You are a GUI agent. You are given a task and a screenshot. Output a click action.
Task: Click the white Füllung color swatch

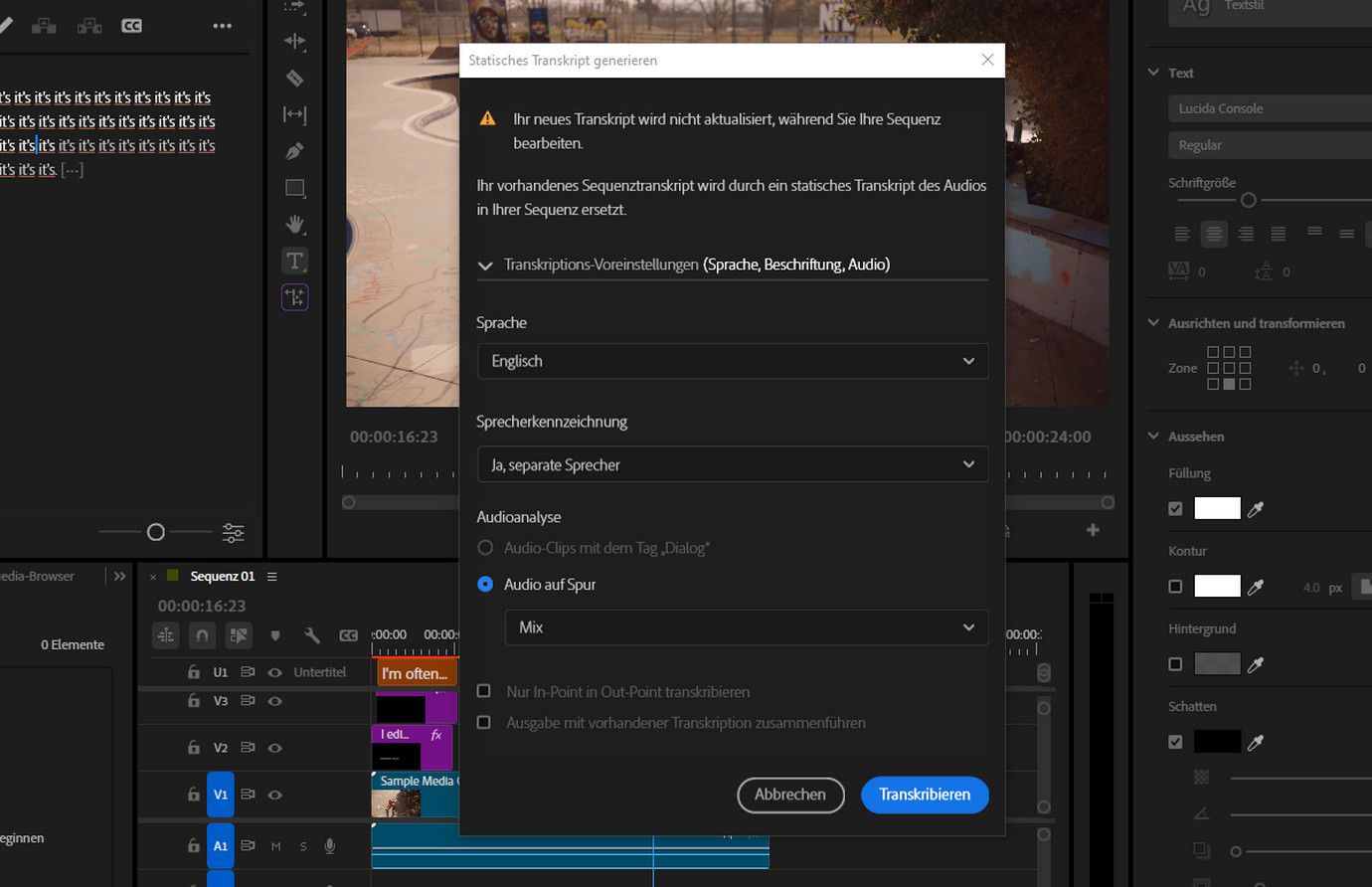tap(1217, 509)
